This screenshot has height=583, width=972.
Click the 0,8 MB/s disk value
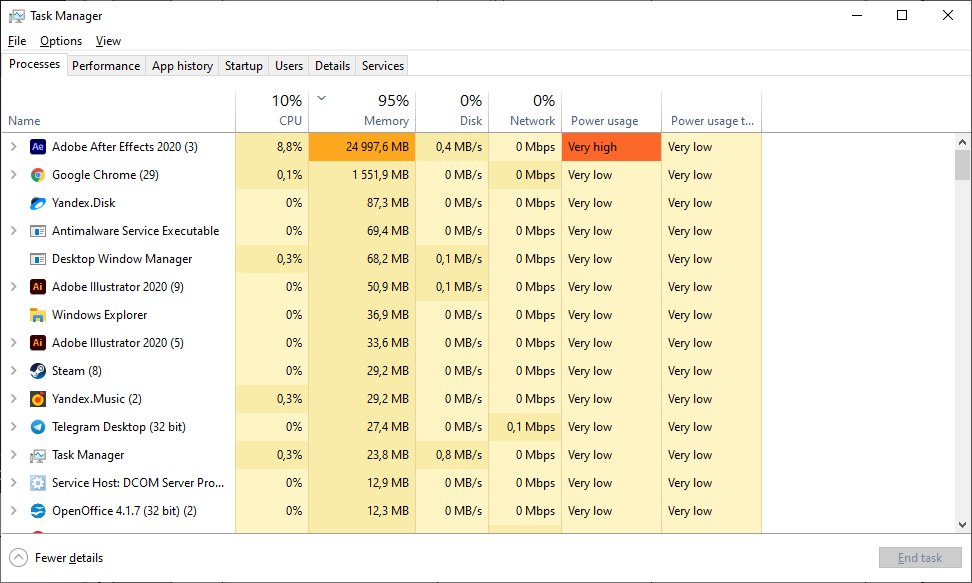pos(459,455)
